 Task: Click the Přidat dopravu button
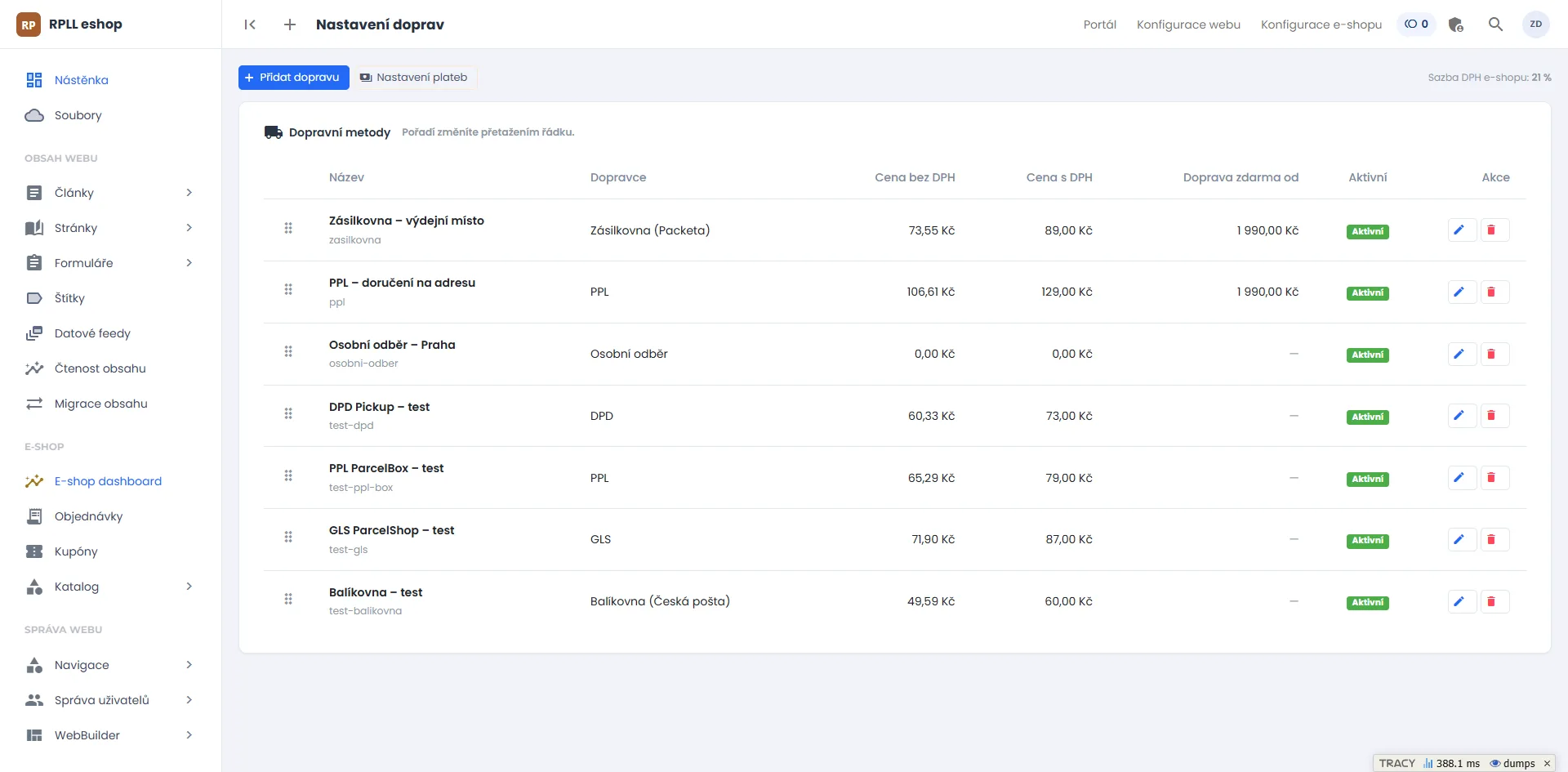click(x=294, y=78)
